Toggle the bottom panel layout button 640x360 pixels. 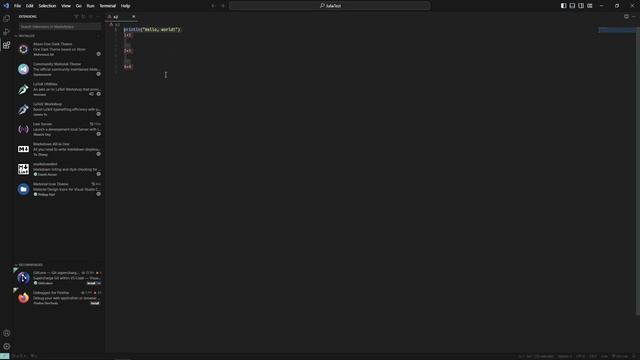point(572,6)
